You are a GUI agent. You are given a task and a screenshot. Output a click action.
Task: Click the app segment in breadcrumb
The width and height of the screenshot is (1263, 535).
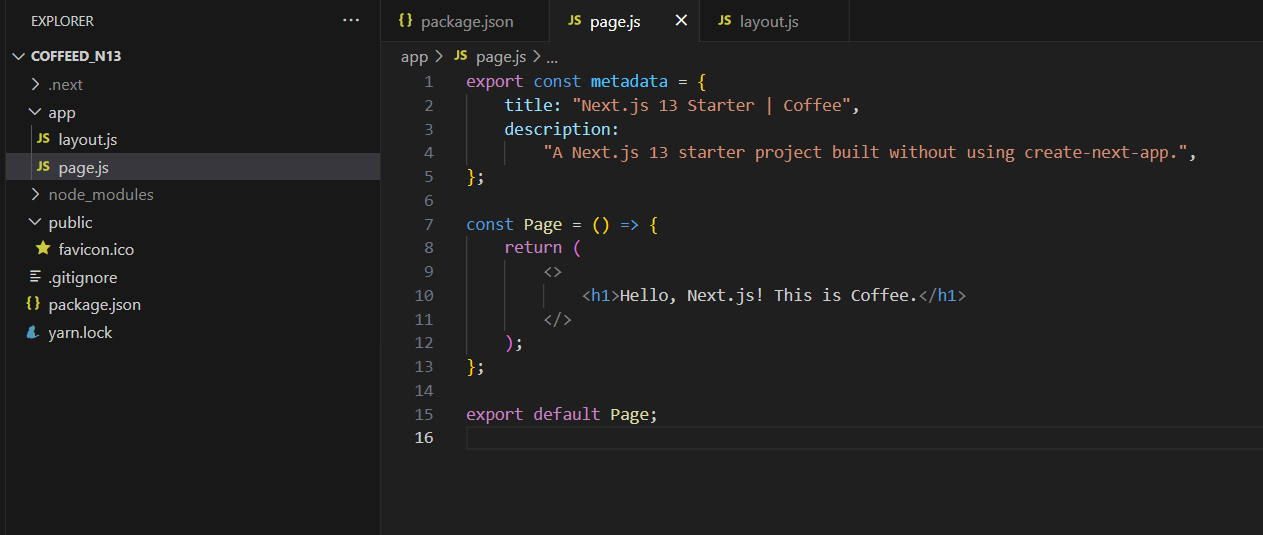click(414, 57)
